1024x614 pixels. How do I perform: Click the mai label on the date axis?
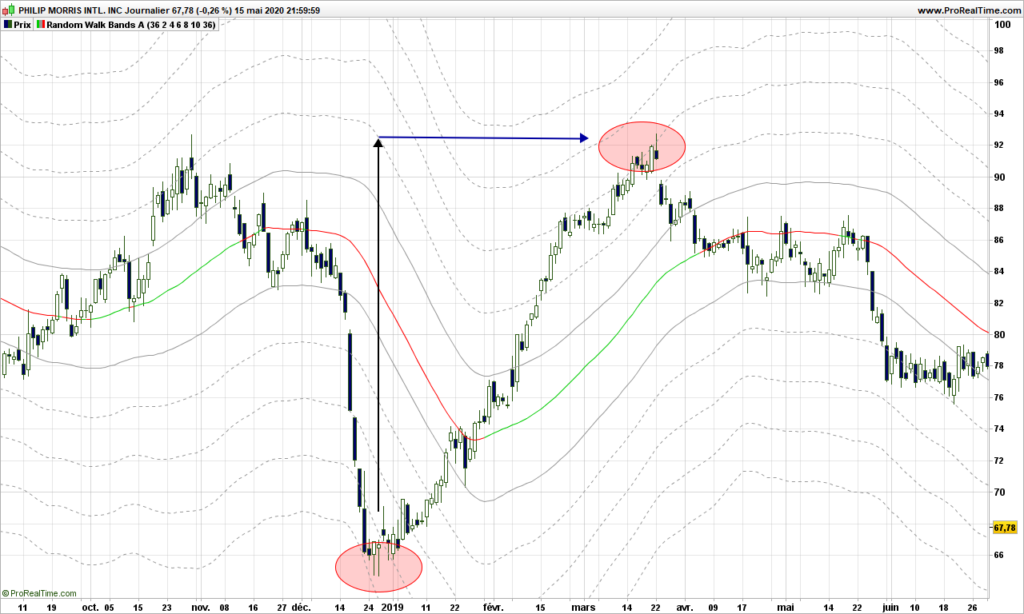click(785, 607)
